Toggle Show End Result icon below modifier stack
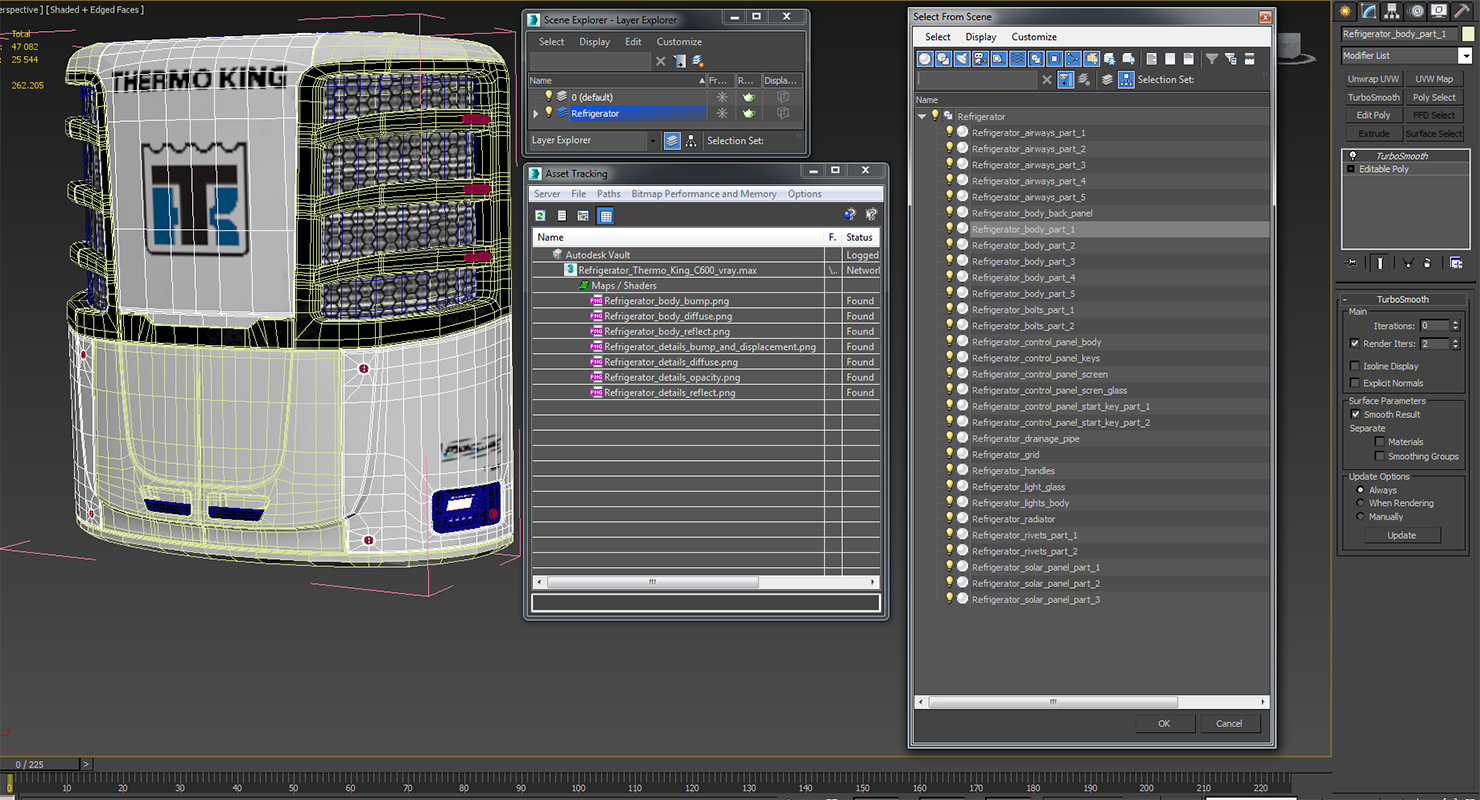Viewport: 1480px width, 800px height. 1380,263
